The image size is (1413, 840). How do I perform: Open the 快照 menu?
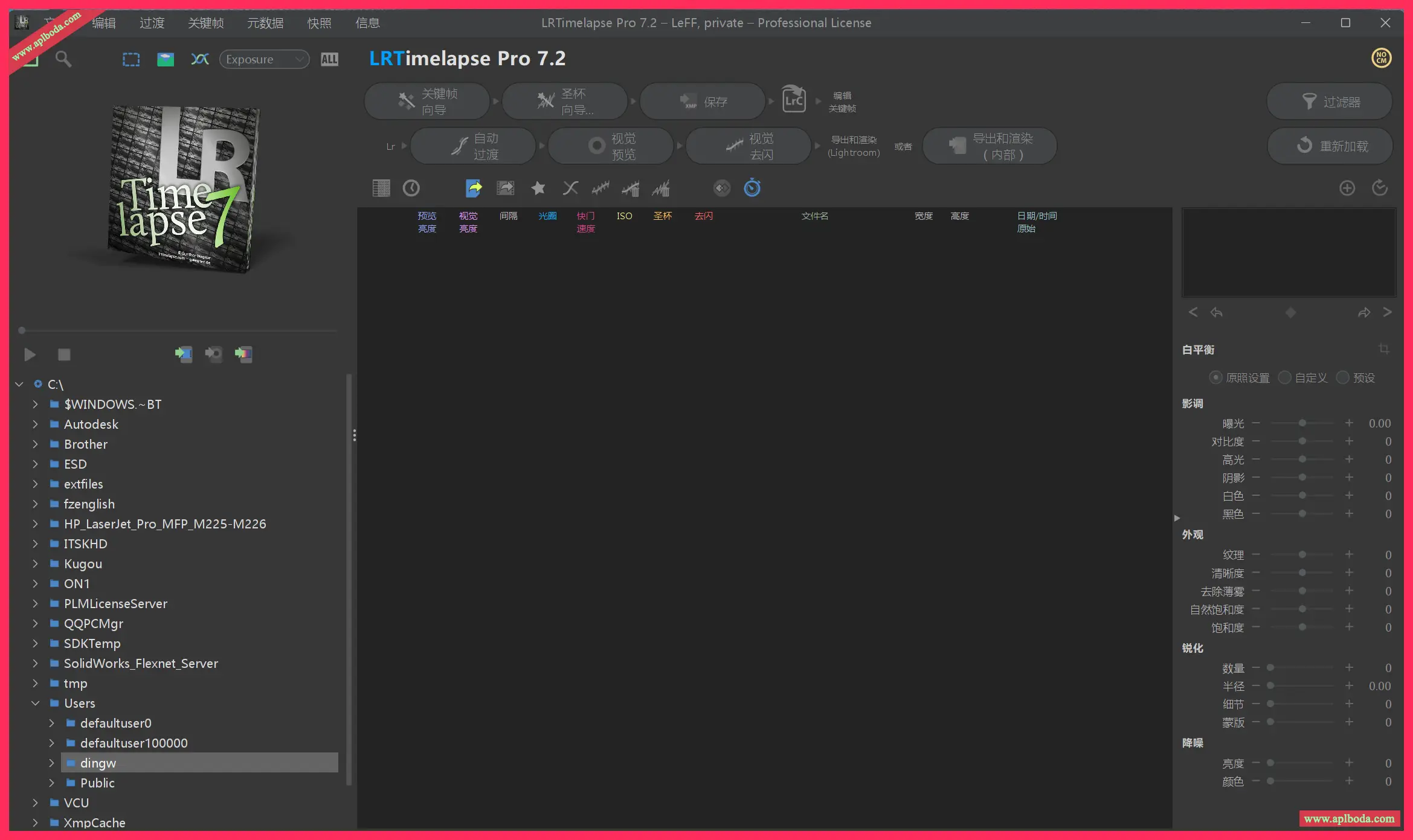tap(319, 23)
